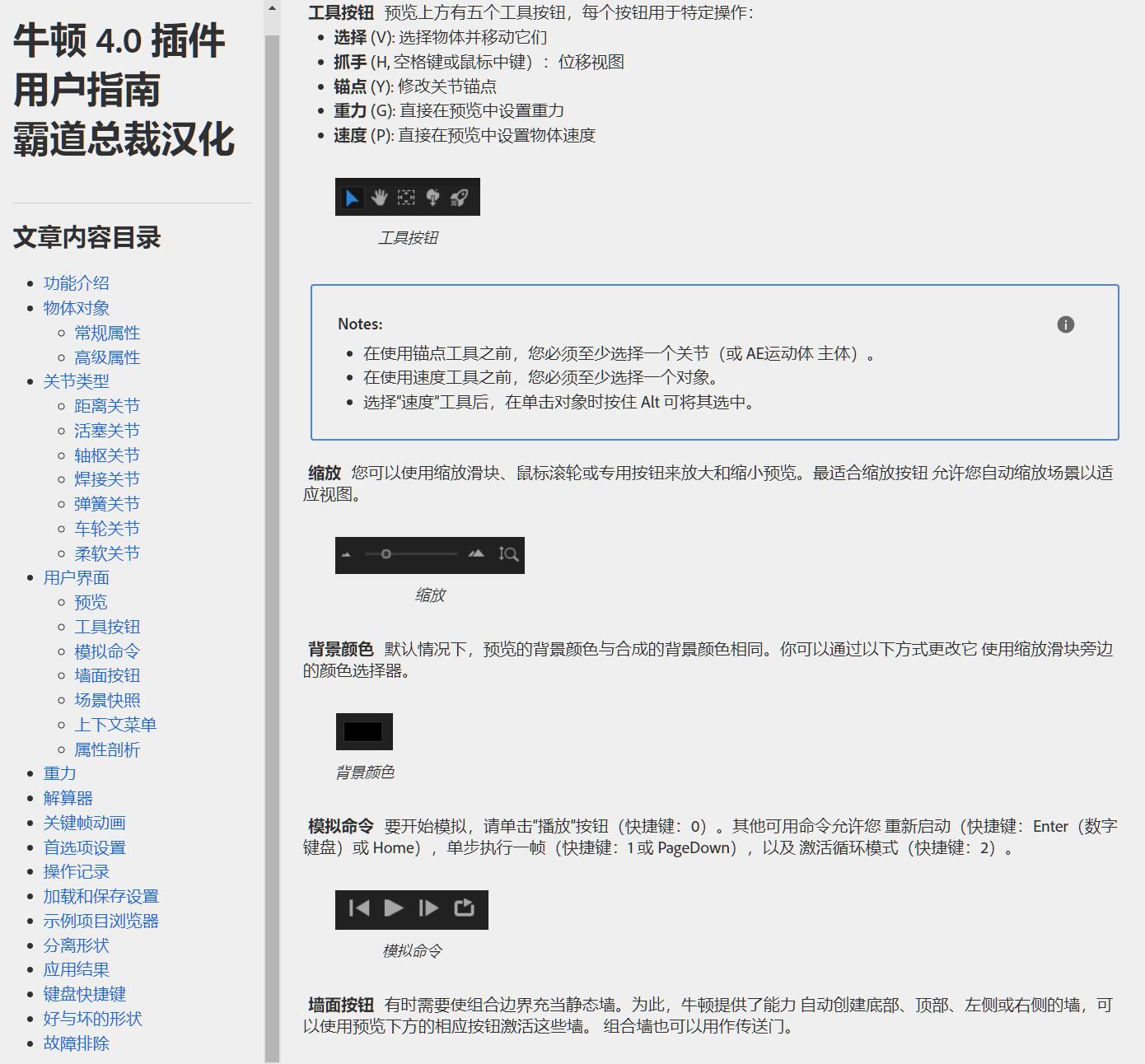
Task: Open the 功能介绍 link
Action: pyautogui.click(x=77, y=283)
